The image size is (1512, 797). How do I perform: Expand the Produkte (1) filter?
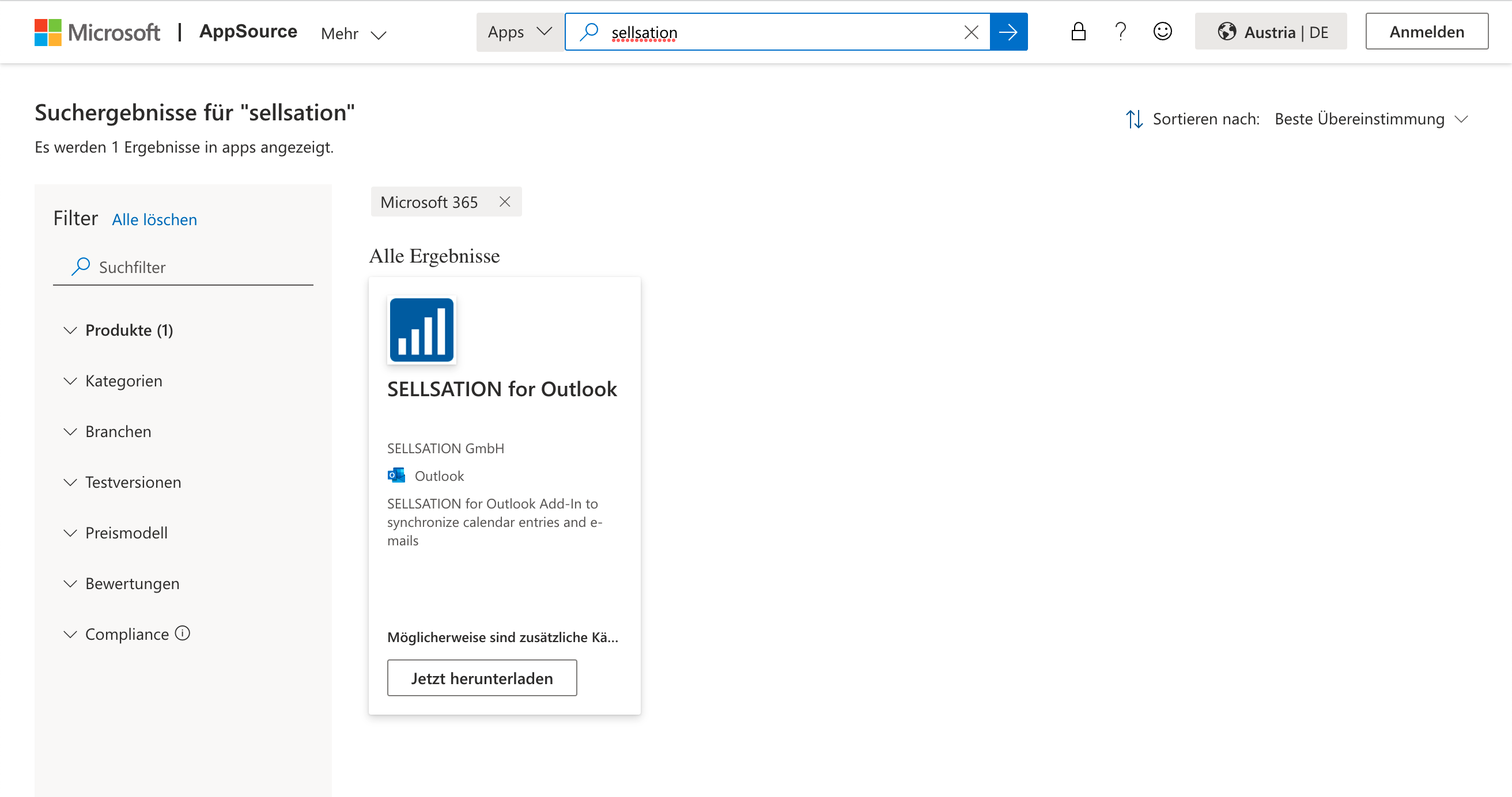[x=119, y=330]
